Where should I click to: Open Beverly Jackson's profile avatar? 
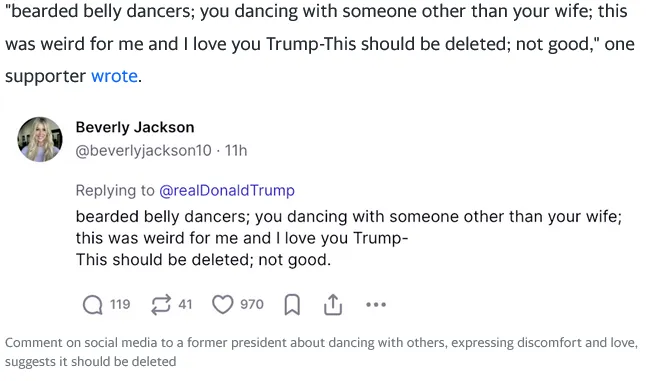40,139
